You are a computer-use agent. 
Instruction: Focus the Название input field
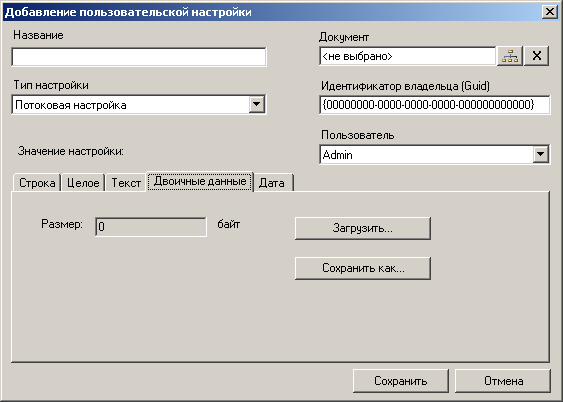(x=139, y=57)
